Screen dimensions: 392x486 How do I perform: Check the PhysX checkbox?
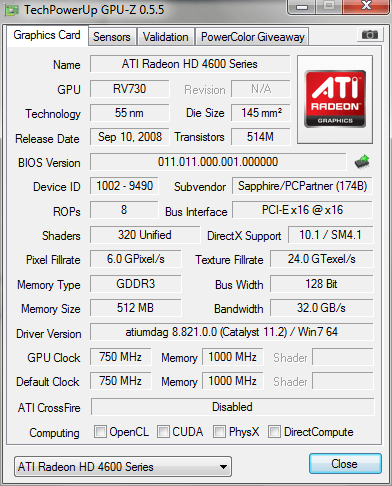219,431
